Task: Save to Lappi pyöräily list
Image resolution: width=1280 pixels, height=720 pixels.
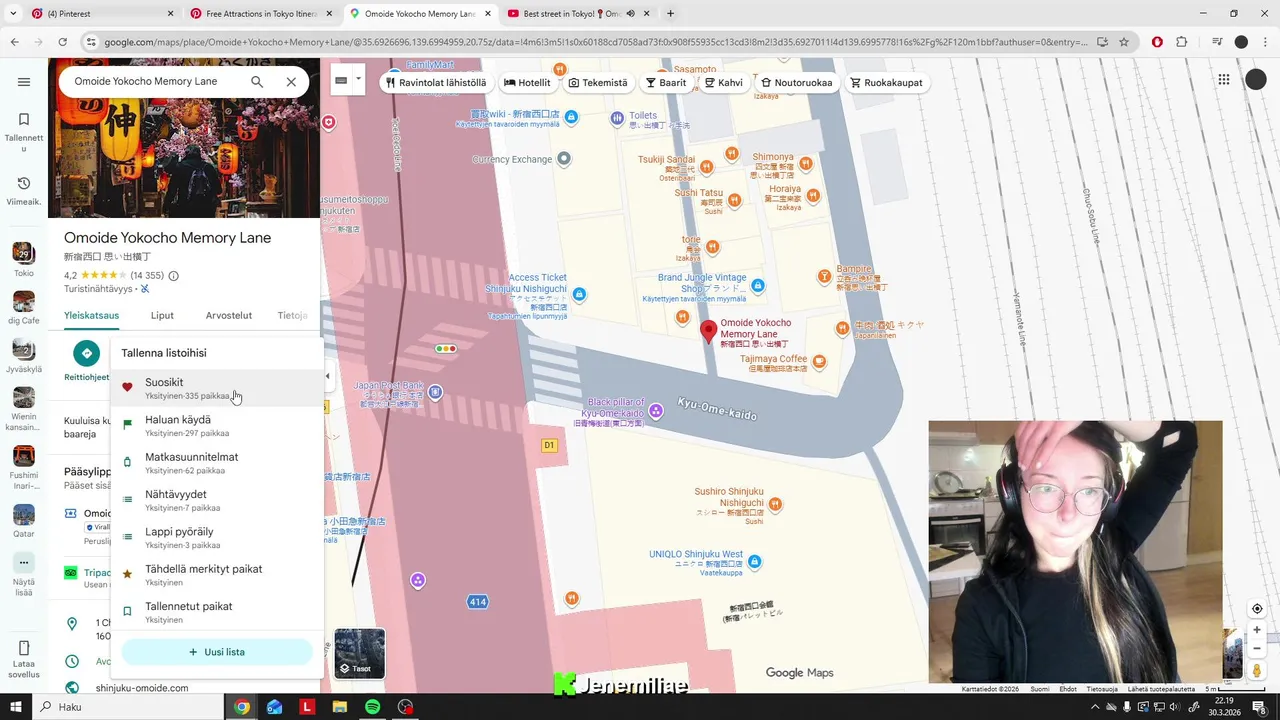Action: 217,538
